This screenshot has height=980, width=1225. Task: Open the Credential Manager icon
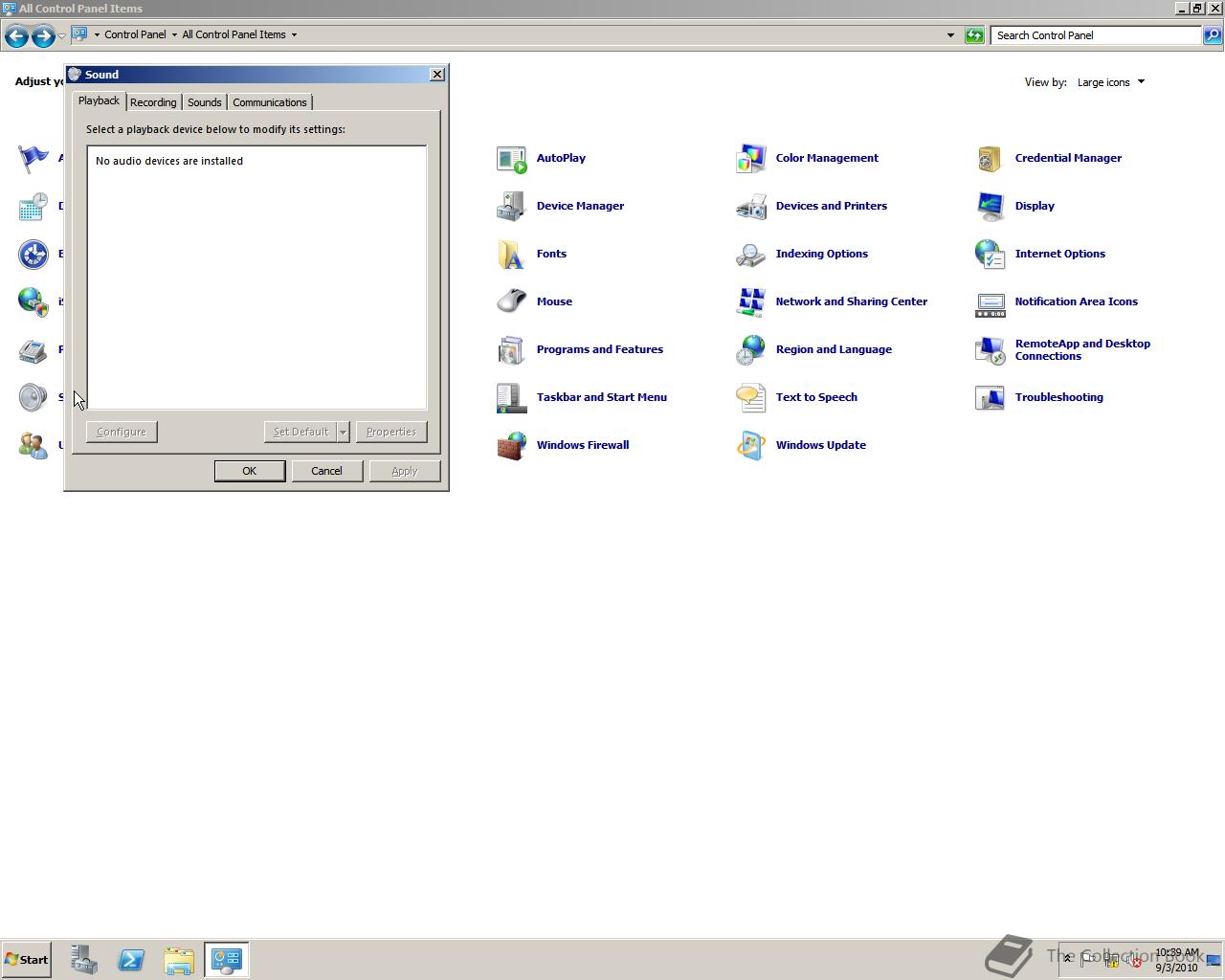pos(991,159)
